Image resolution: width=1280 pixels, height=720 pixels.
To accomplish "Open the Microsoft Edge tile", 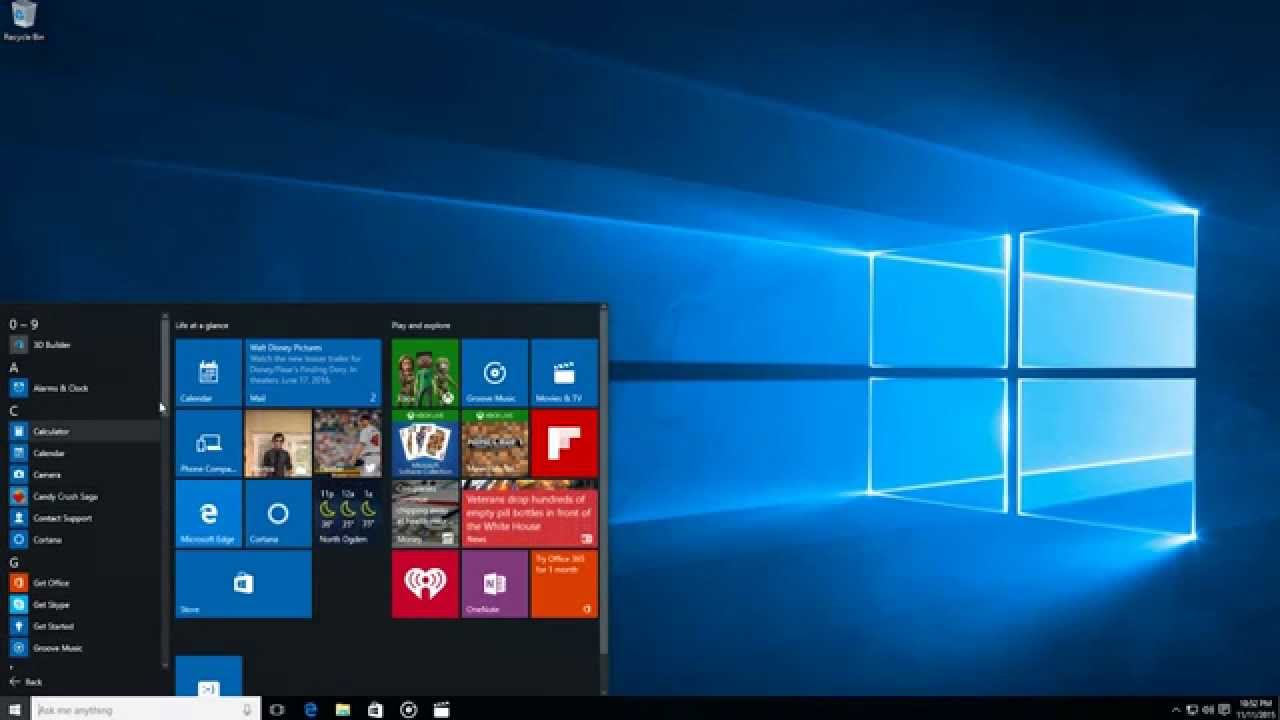I will [x=209, y=514].
